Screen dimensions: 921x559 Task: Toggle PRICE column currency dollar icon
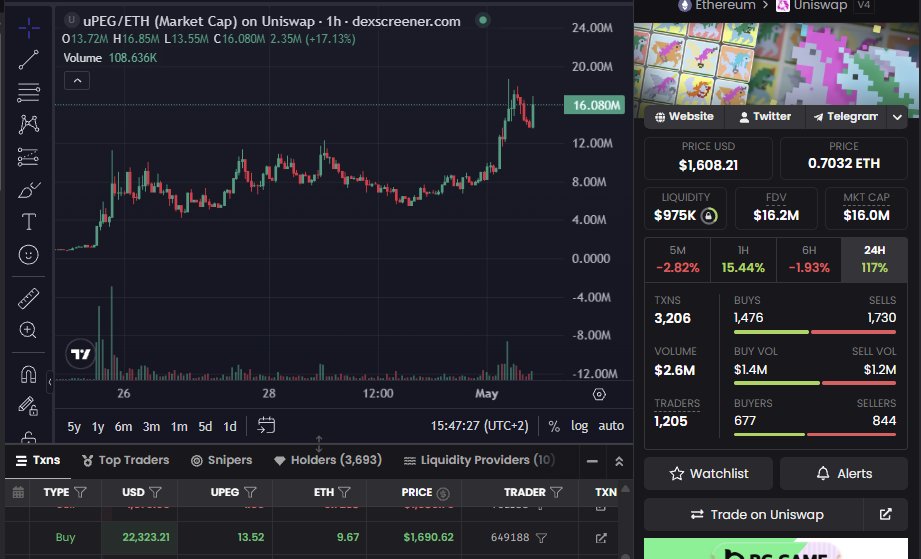(x=443, y=494)
